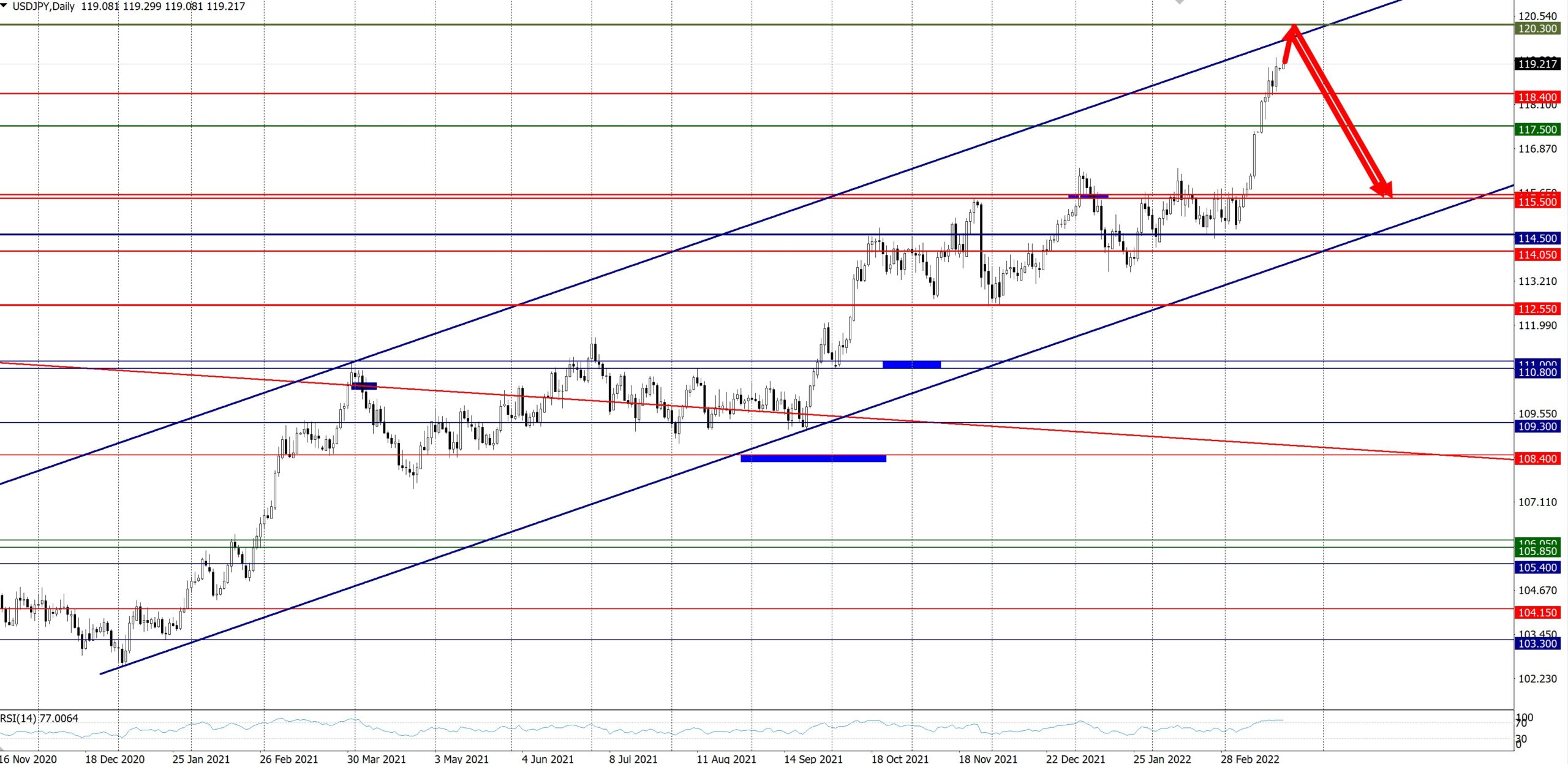The height and width of the screenshot is (764, 1568).
Task: Click the navy 114.500 level label
Action: coord(1537,238)
